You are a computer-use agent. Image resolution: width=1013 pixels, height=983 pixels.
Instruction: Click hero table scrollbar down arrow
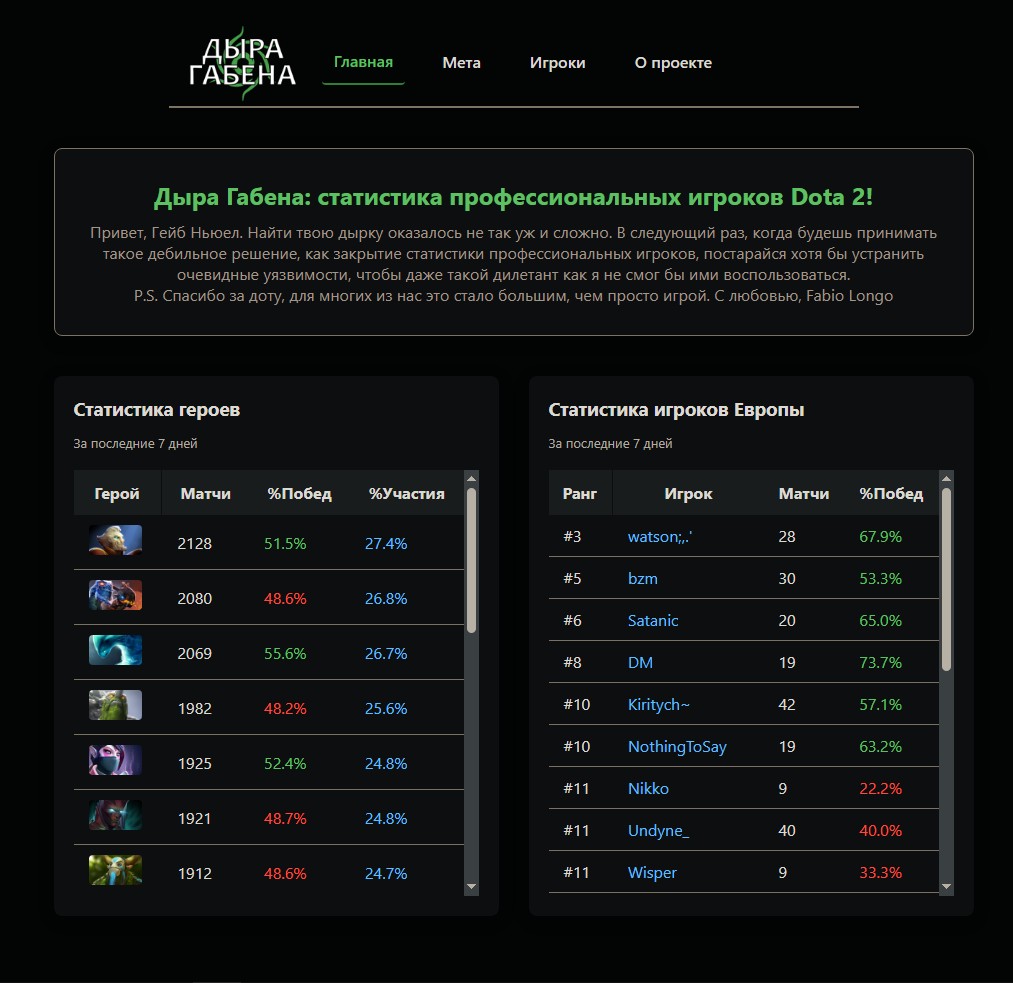tap(472, 887)
